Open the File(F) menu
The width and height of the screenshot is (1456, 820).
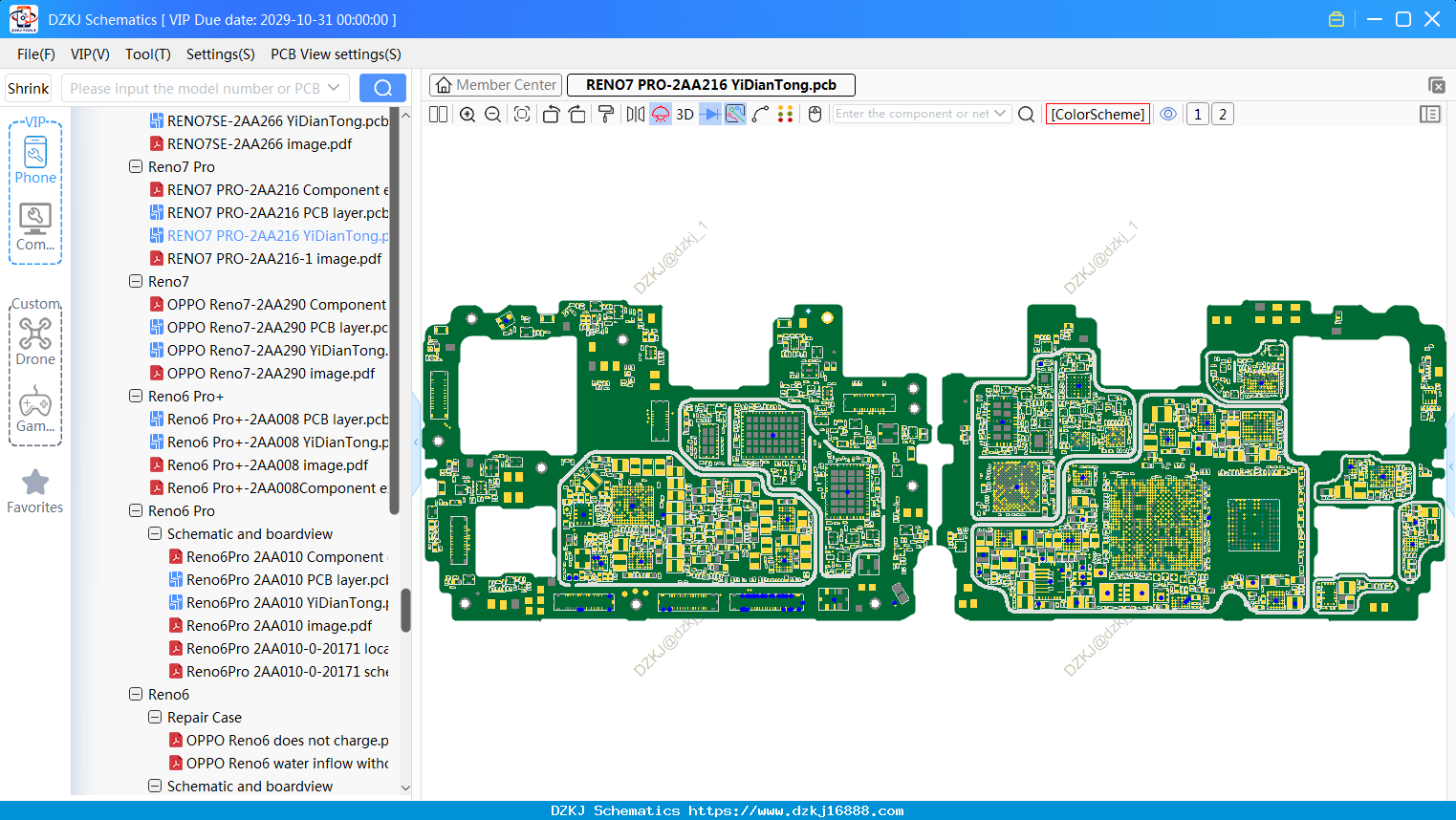tap(36, 54)
